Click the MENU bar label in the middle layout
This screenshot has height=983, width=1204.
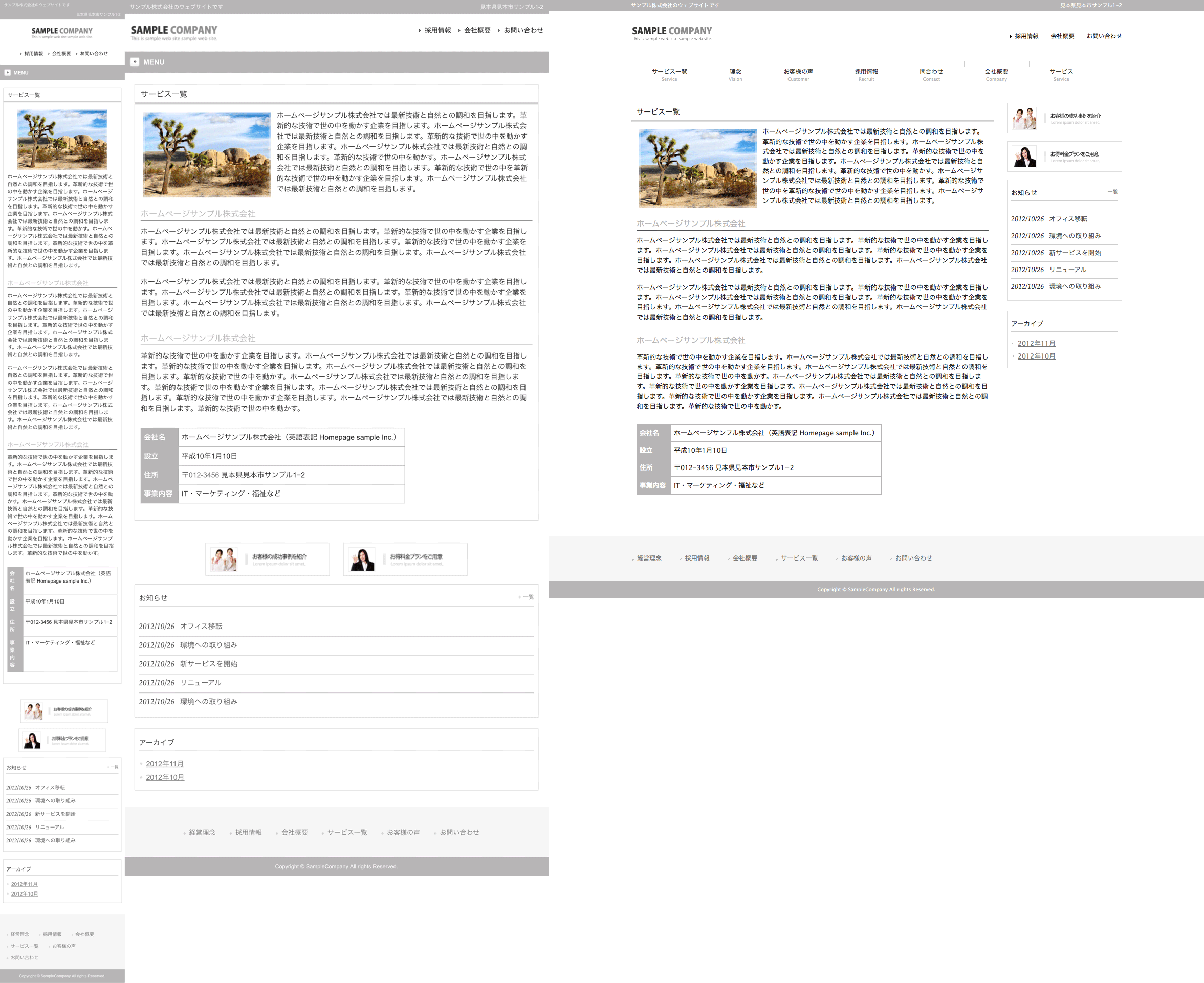(x=154, y=62)
